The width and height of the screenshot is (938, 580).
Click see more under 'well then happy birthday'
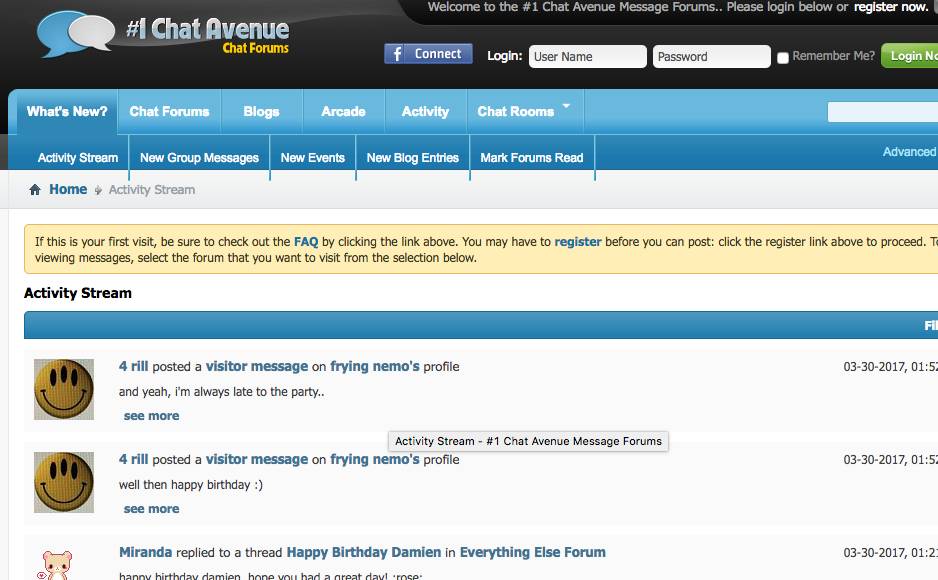pos(151,509)
